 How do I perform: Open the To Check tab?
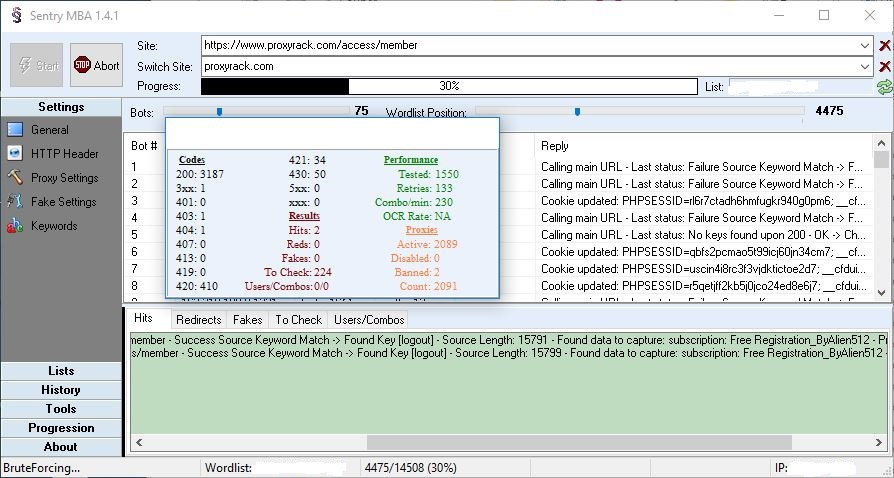298,320
